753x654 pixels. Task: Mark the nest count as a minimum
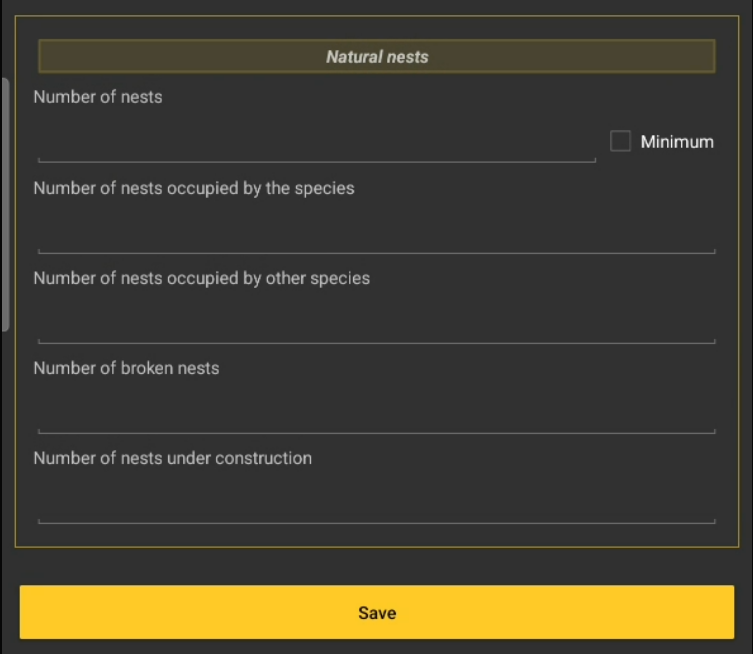(620, 141)
